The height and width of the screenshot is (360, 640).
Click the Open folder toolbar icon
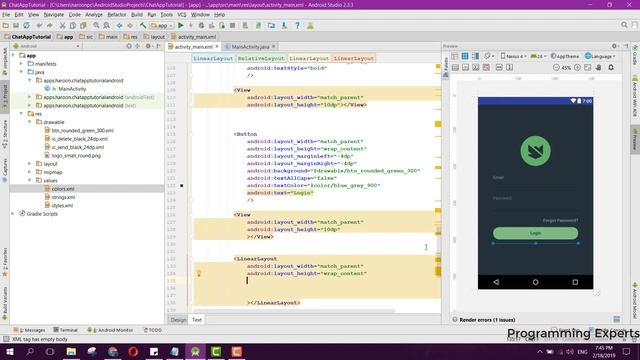(x=6, y=25)
